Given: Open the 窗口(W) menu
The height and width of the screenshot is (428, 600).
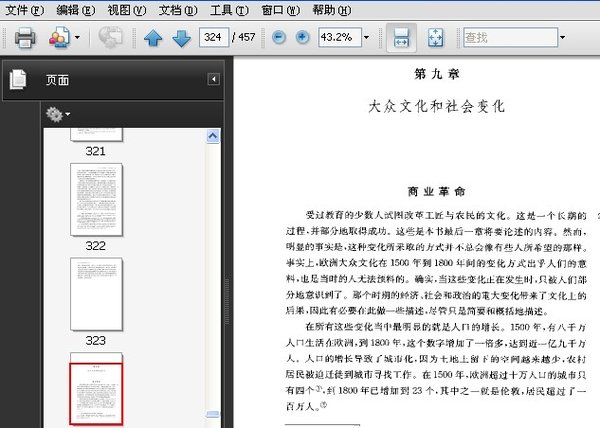Looking at the screenshot, I should (x=280, y=10).
